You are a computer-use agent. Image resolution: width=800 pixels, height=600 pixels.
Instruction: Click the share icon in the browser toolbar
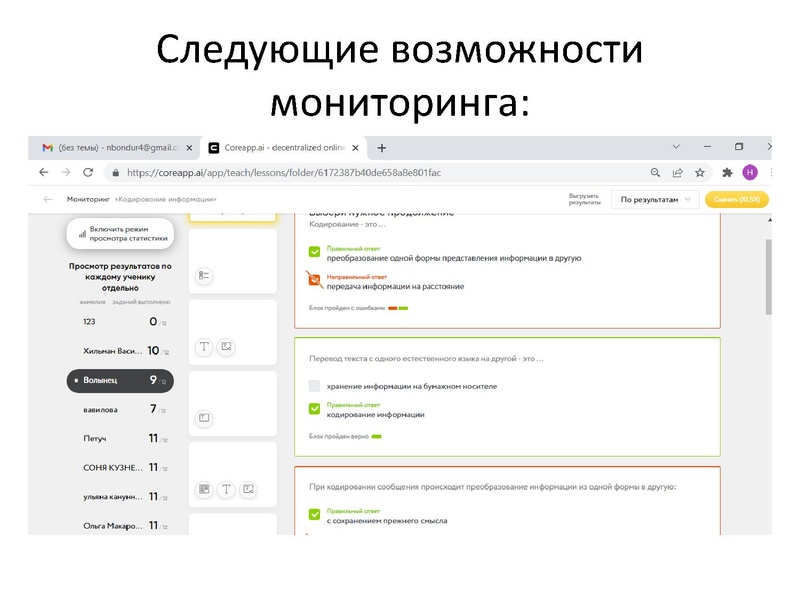[677, 172]
